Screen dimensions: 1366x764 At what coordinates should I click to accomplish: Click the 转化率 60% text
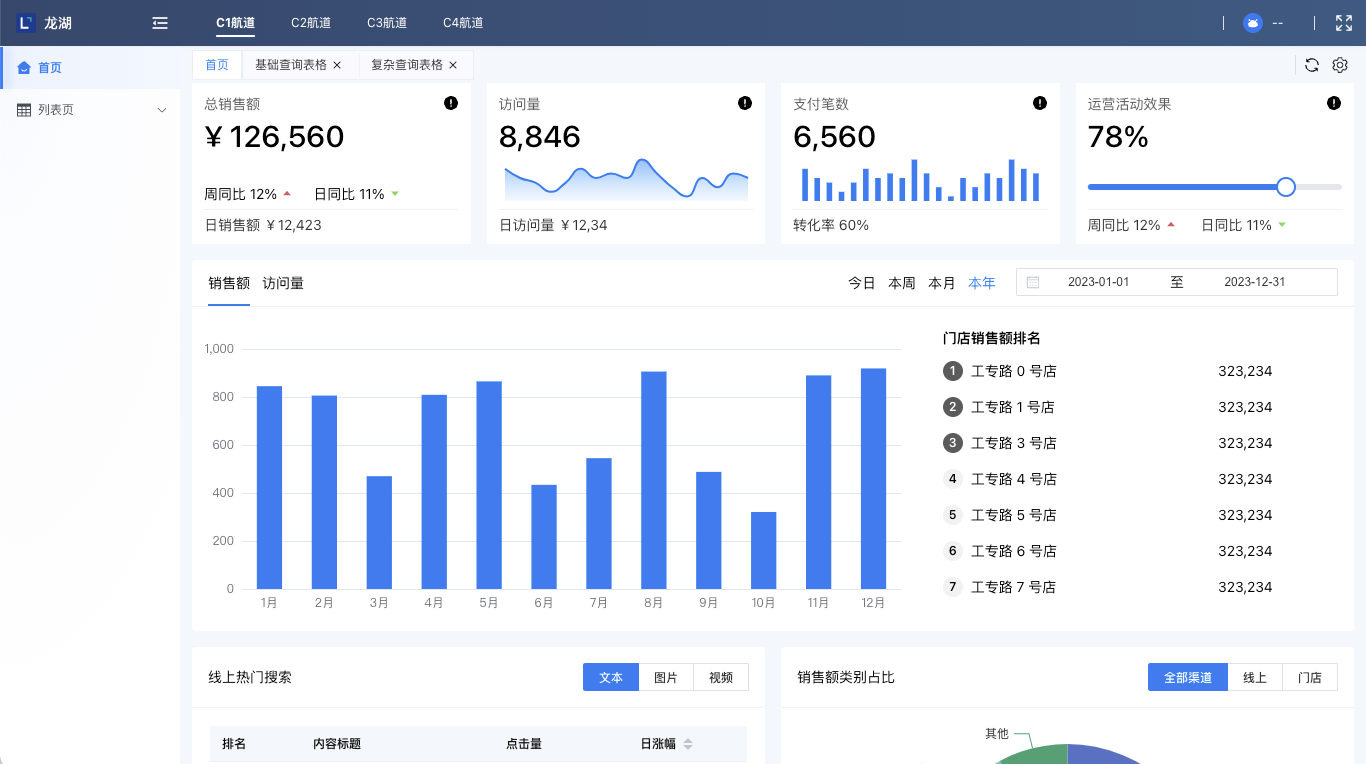(831, 225)
